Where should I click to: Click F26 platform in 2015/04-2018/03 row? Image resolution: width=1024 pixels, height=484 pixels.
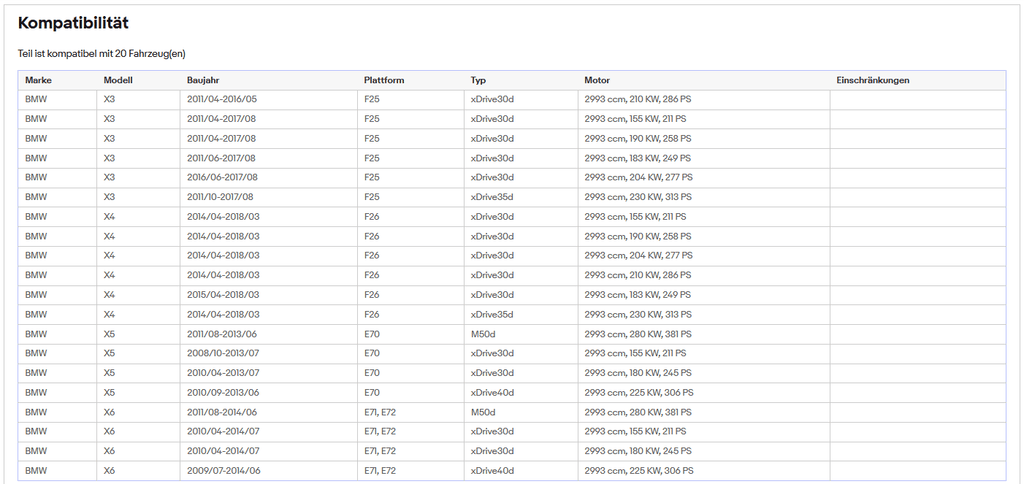pos(372,295)
